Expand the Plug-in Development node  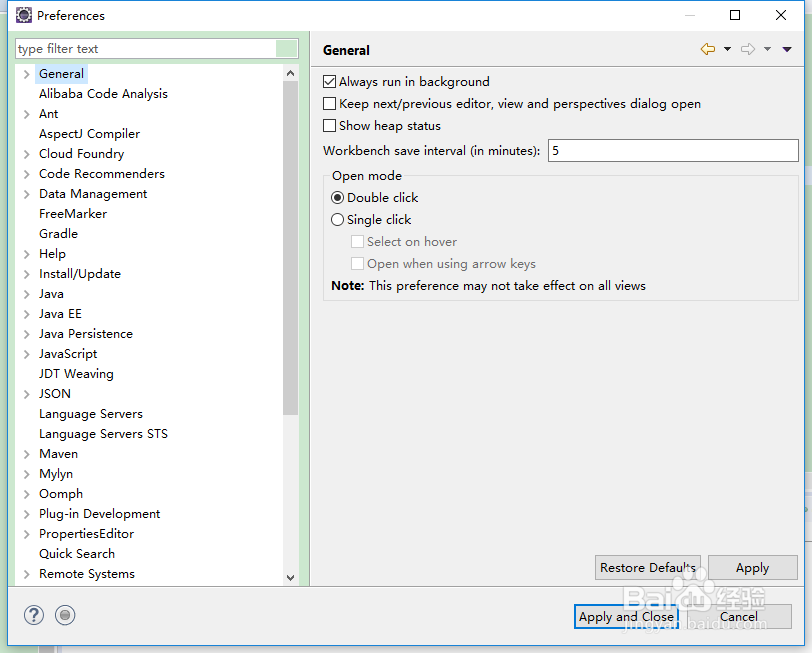pos(26,514)
